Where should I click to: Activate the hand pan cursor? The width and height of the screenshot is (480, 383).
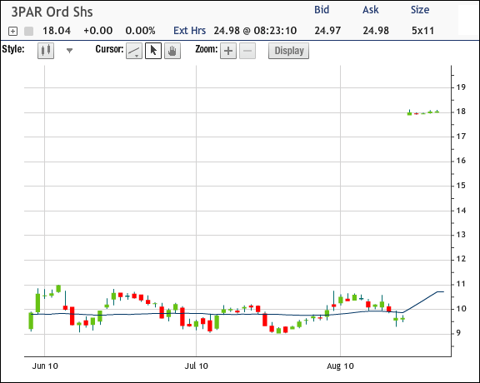[172, 51]
